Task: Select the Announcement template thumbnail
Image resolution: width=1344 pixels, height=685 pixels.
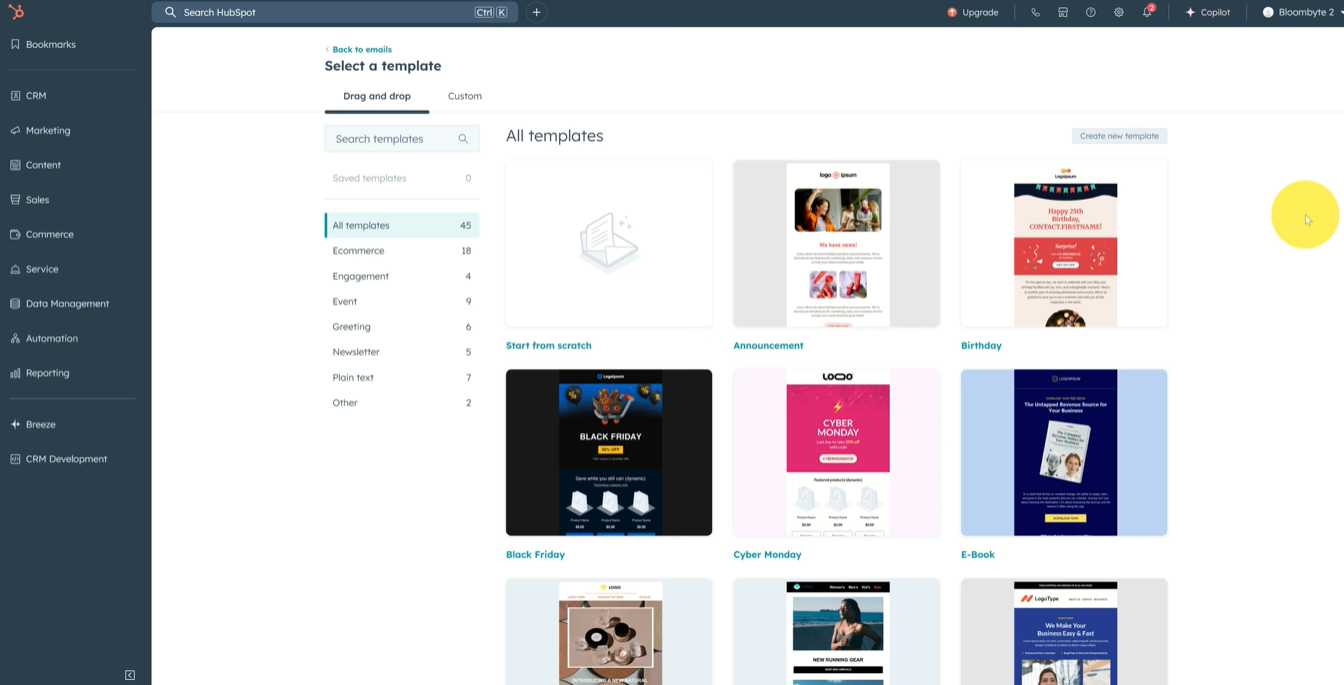Action: pos(836,243)
